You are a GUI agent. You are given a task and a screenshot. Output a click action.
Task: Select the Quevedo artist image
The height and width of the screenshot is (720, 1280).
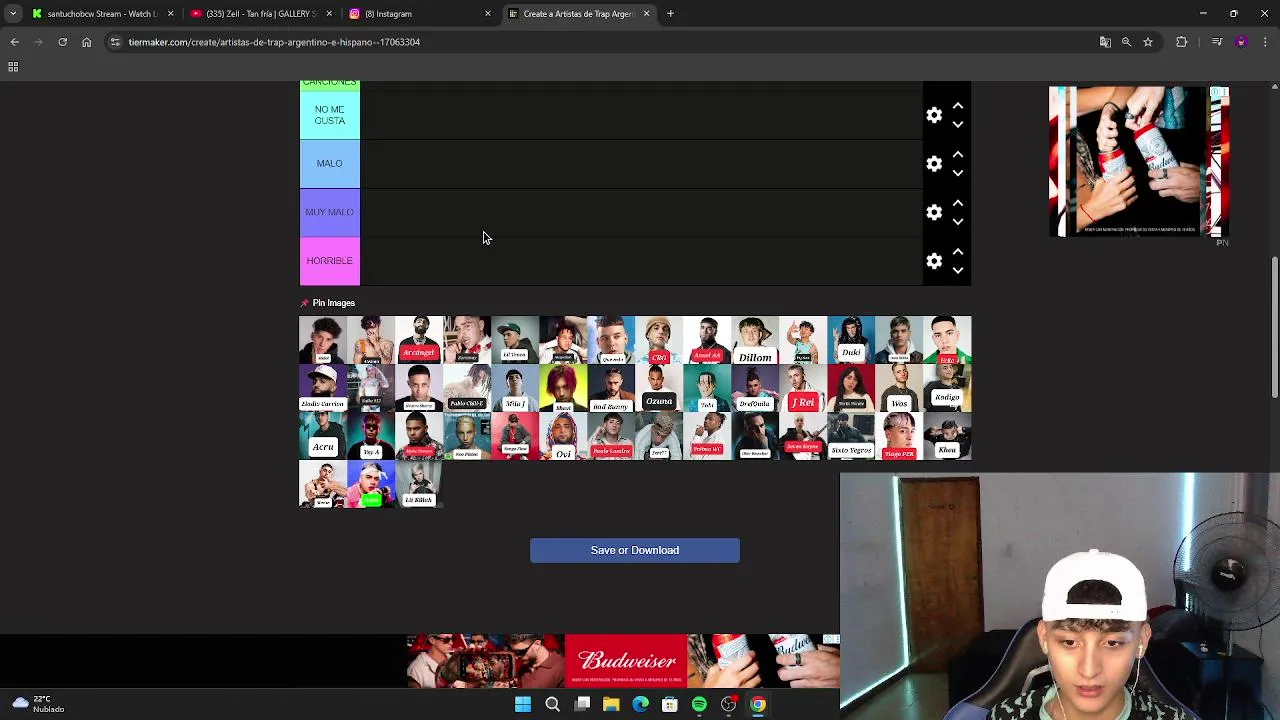click(x=611, y=340)
